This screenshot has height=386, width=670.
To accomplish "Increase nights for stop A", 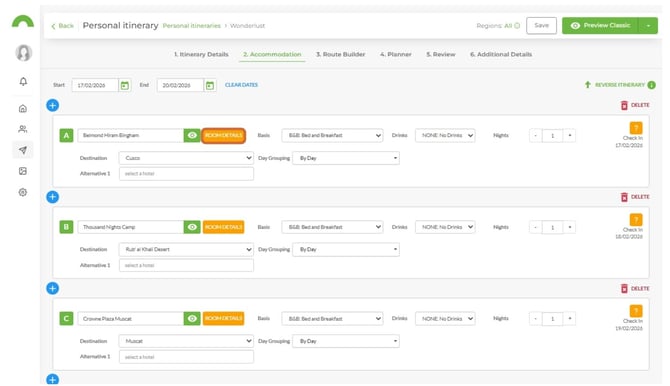I will (x=570, y=136).
